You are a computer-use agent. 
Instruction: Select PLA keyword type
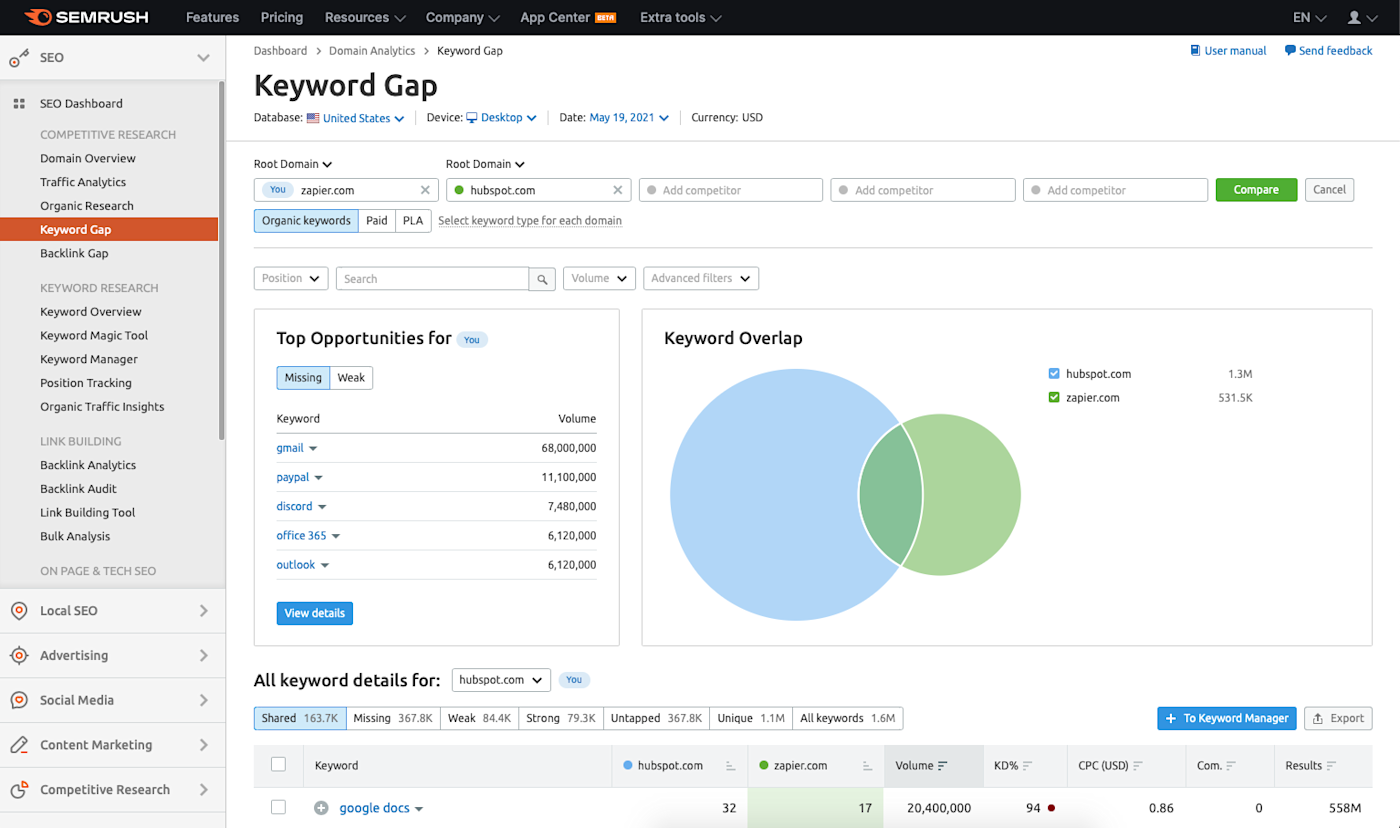click(x=413, y=221)
